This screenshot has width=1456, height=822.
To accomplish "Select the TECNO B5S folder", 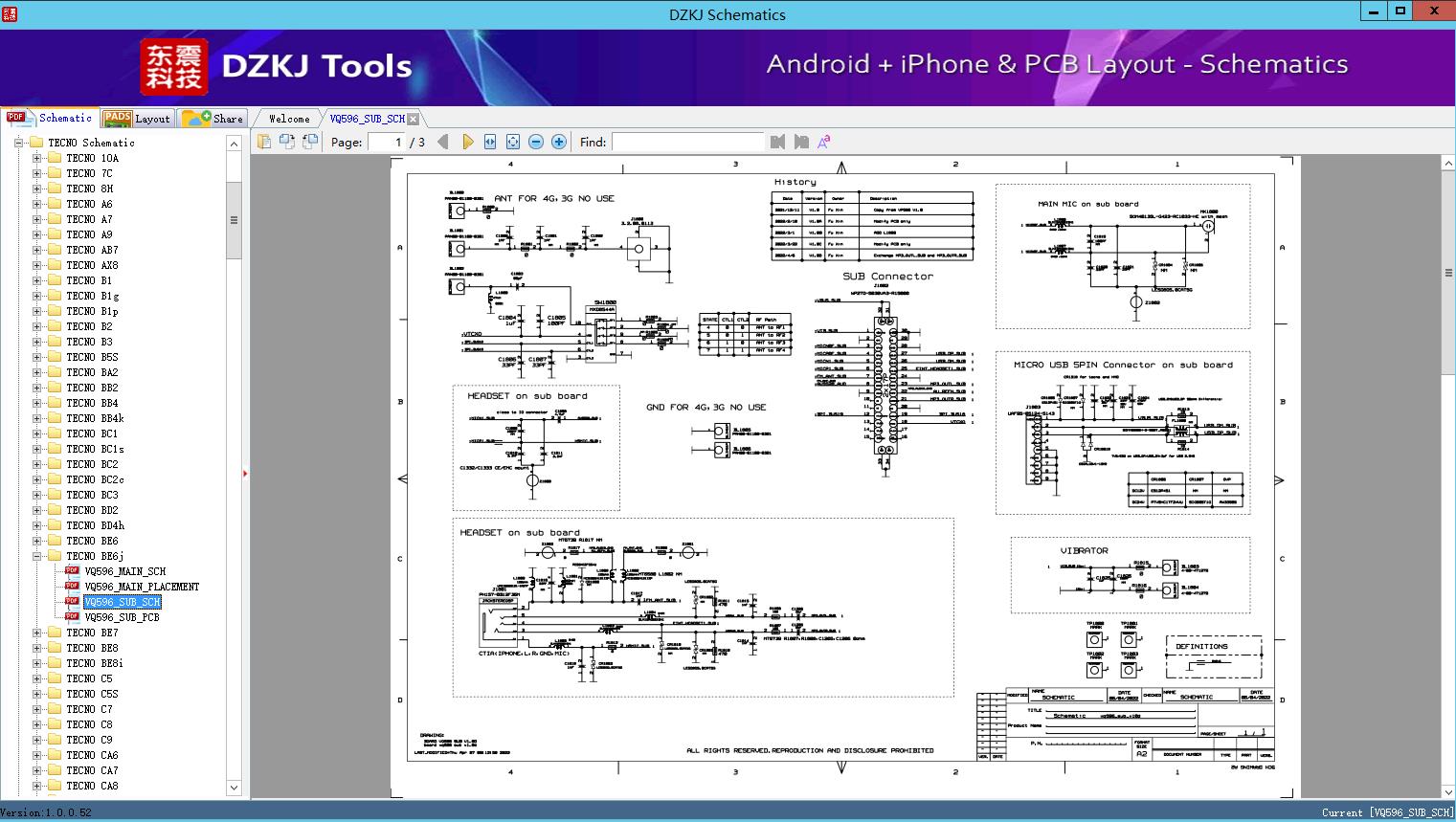I will [93, 357].
